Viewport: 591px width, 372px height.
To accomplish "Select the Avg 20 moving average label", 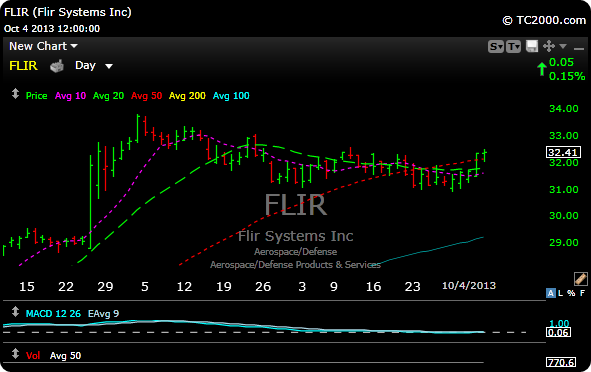I will pyautogui.click(x=109, y=96).
